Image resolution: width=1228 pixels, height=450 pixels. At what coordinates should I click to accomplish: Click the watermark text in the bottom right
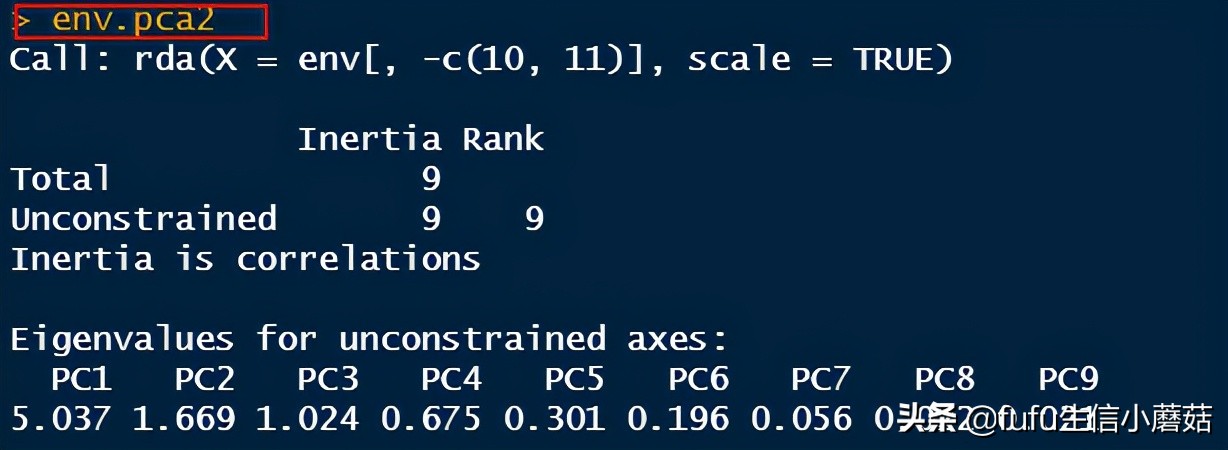1054,418
